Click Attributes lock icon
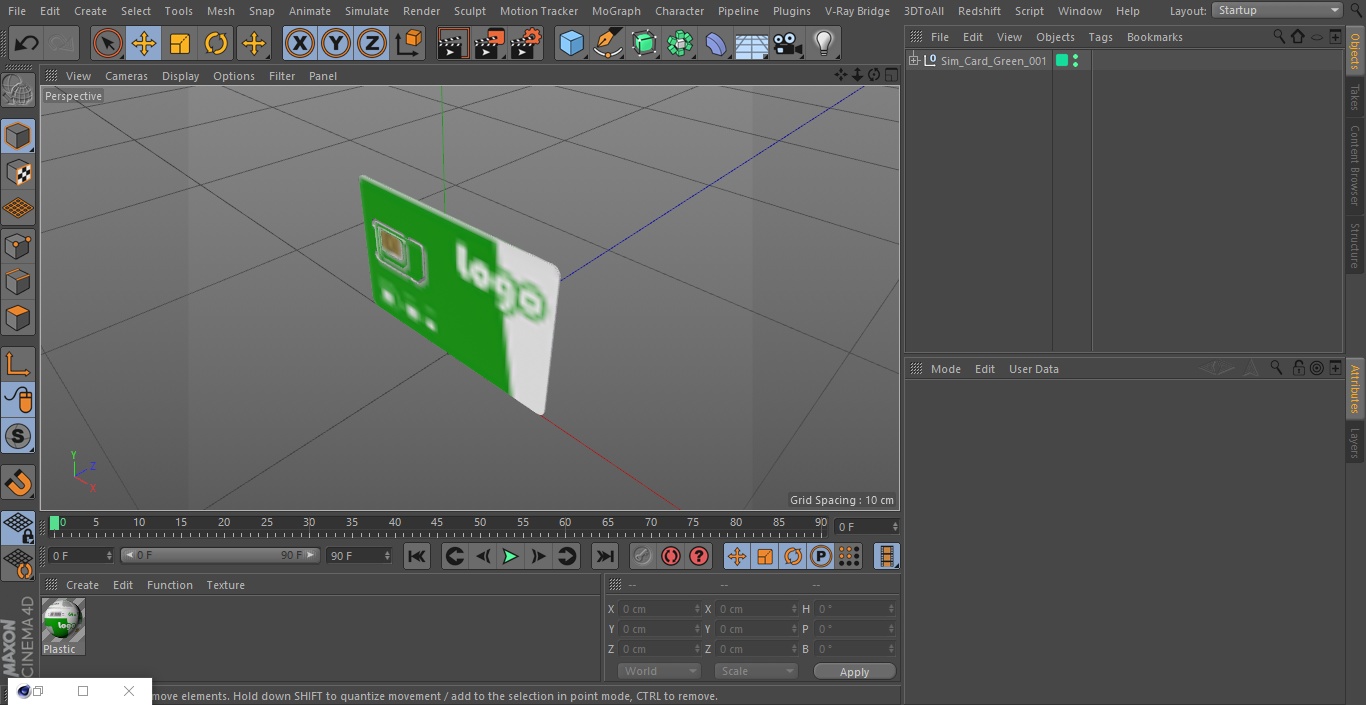 [x=1298, y=368]
